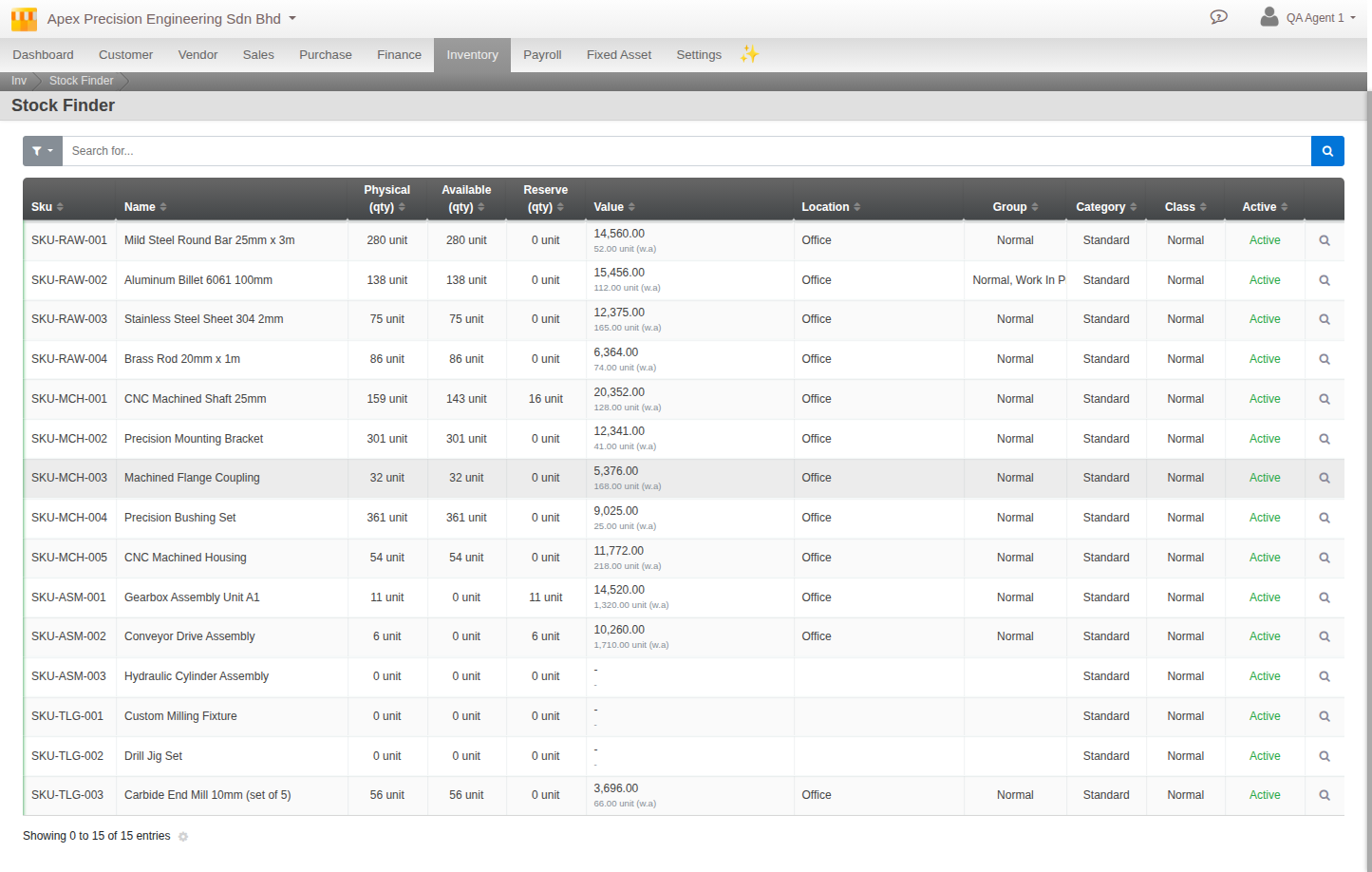This screenshot has height=872, width=1372.
Task: Click Hydraulic Cylinder Assembly name
Action: click(197, 676)
